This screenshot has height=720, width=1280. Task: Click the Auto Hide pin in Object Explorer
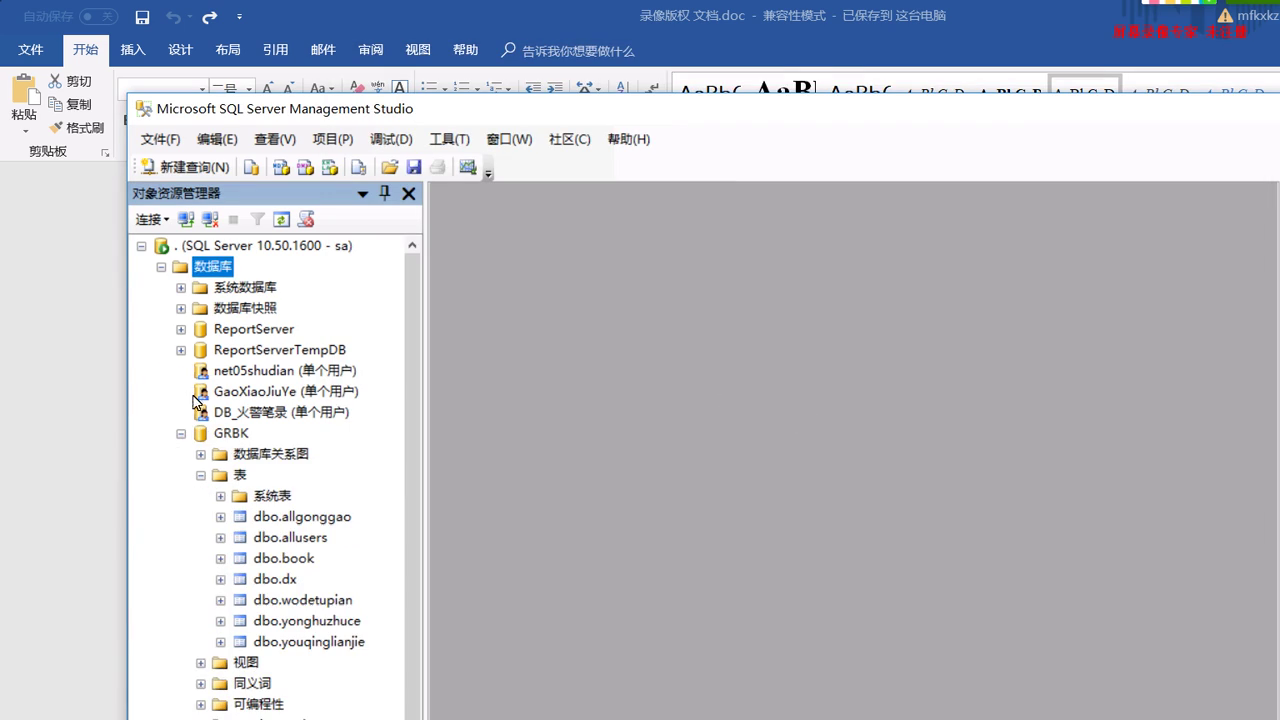pyautogui.click(x=385, y=194)
